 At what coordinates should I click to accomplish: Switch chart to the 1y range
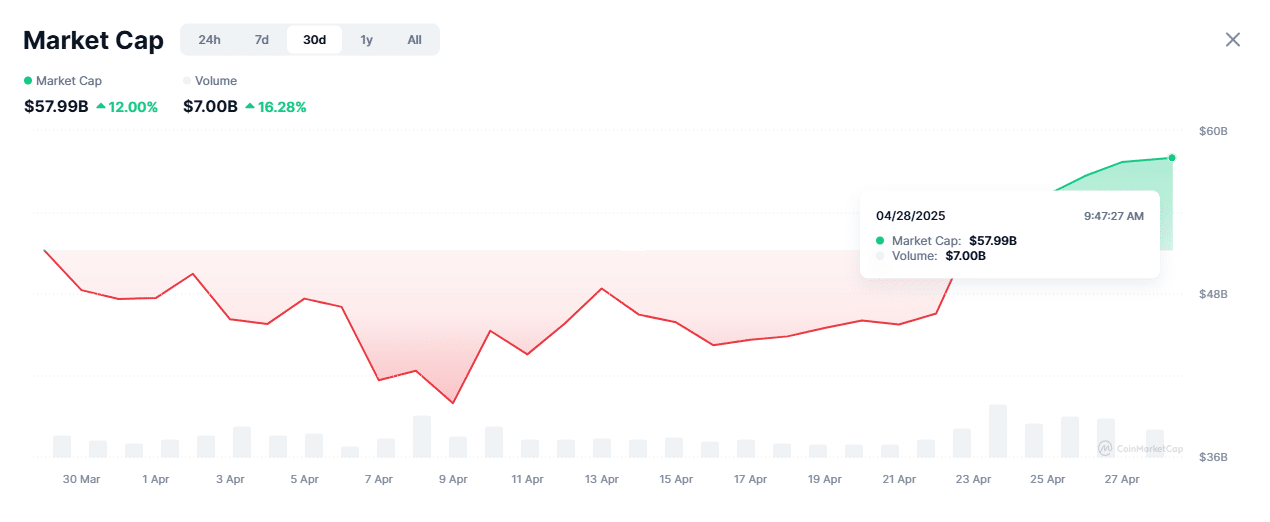pyautogui.click(x=367, y=40)
